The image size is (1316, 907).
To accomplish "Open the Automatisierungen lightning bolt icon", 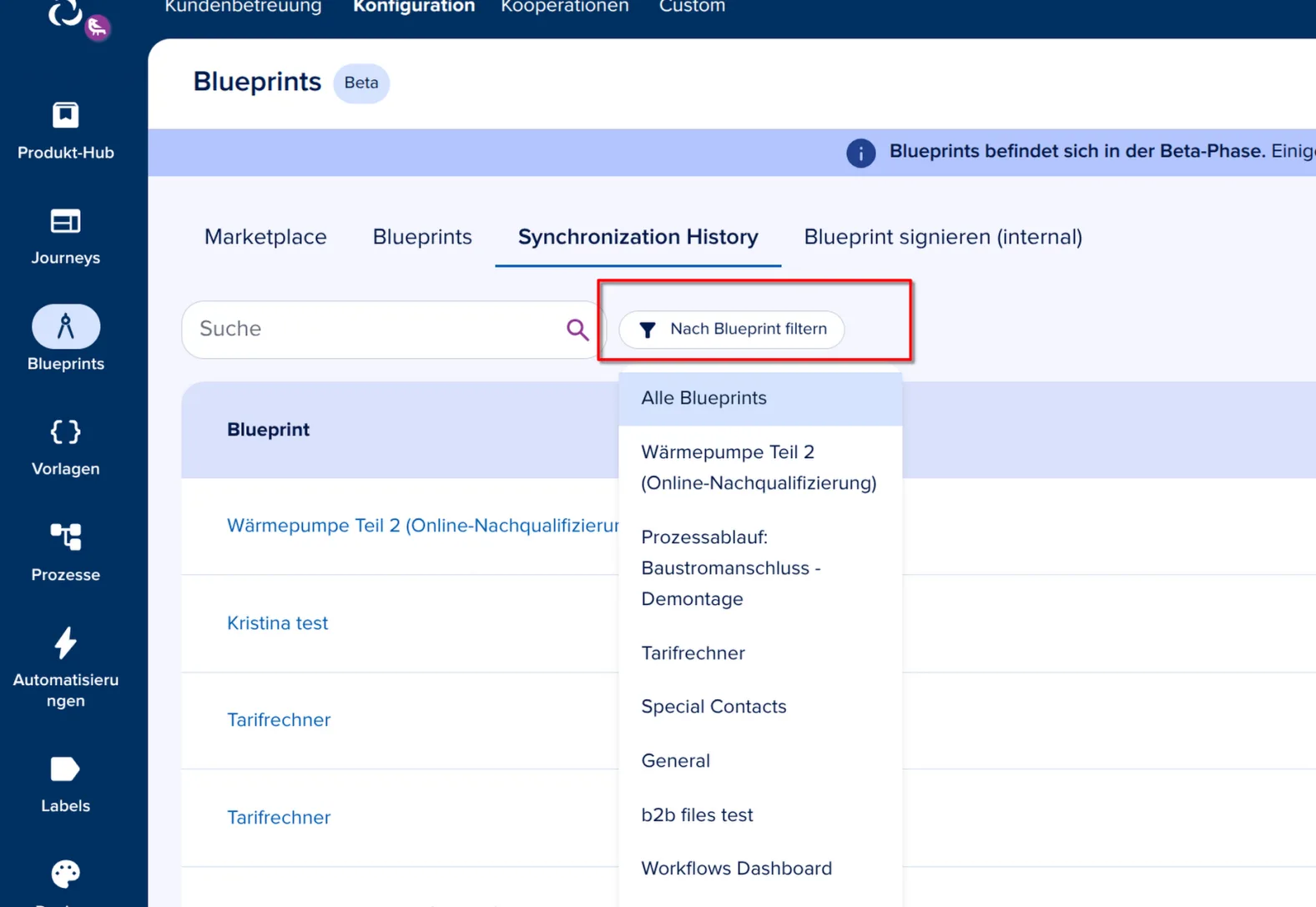I will pos(66,642).
